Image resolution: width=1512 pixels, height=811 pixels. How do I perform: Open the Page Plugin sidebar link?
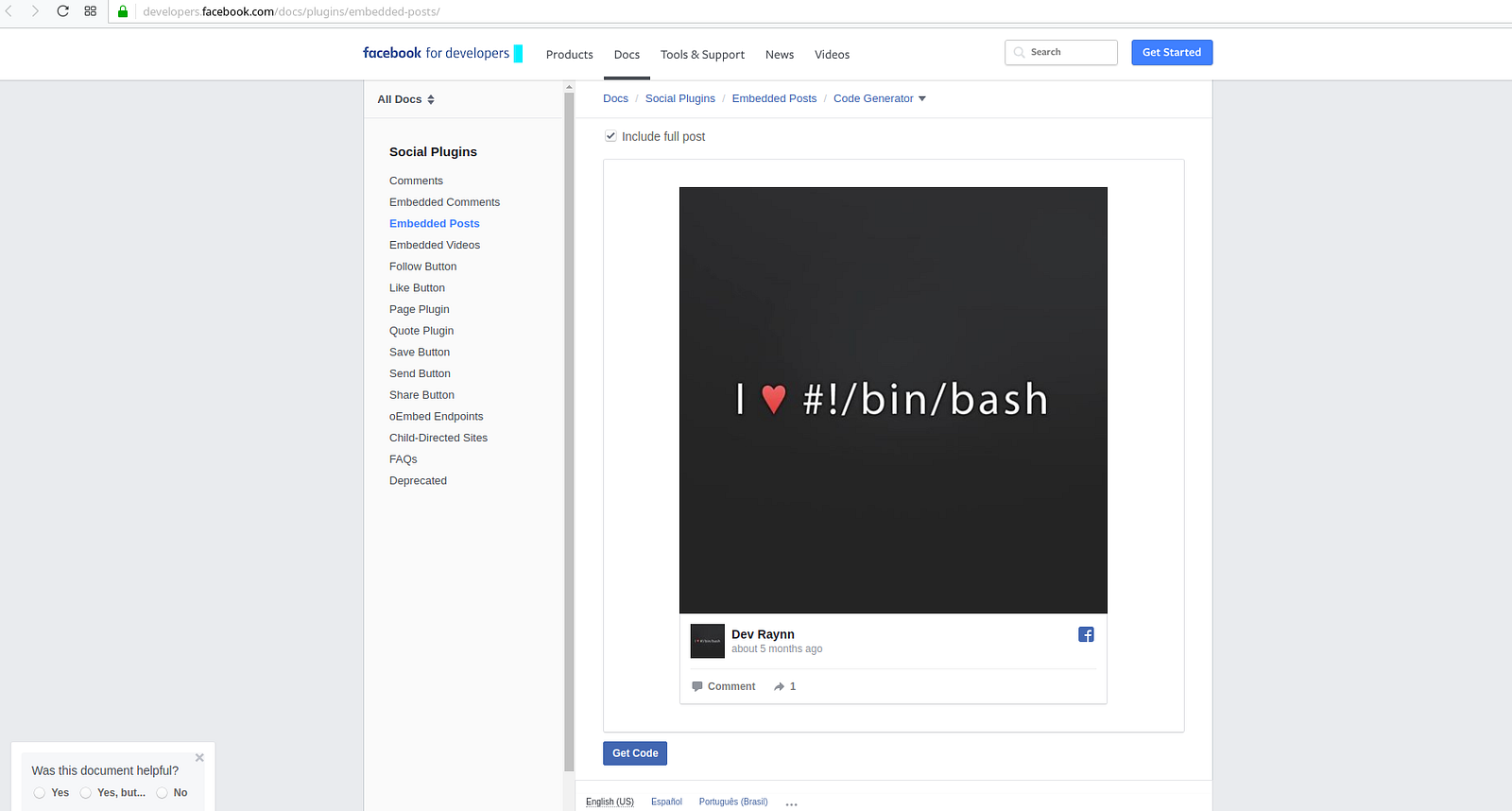click(420, 309)
